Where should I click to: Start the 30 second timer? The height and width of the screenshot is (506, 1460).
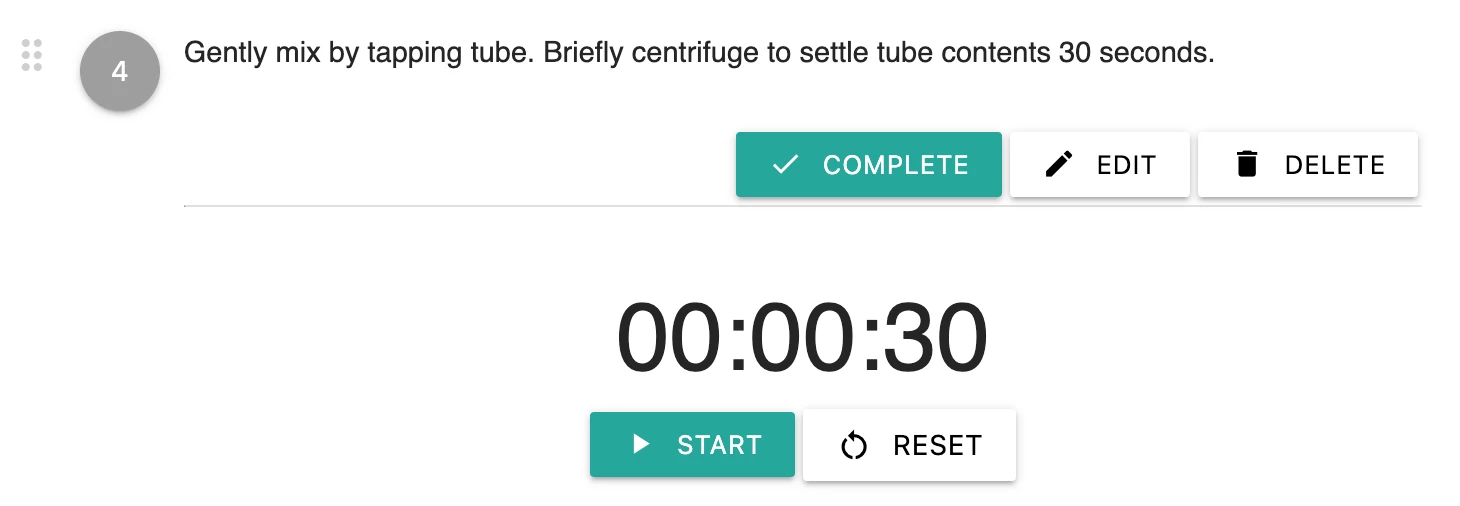pos(692,444)
